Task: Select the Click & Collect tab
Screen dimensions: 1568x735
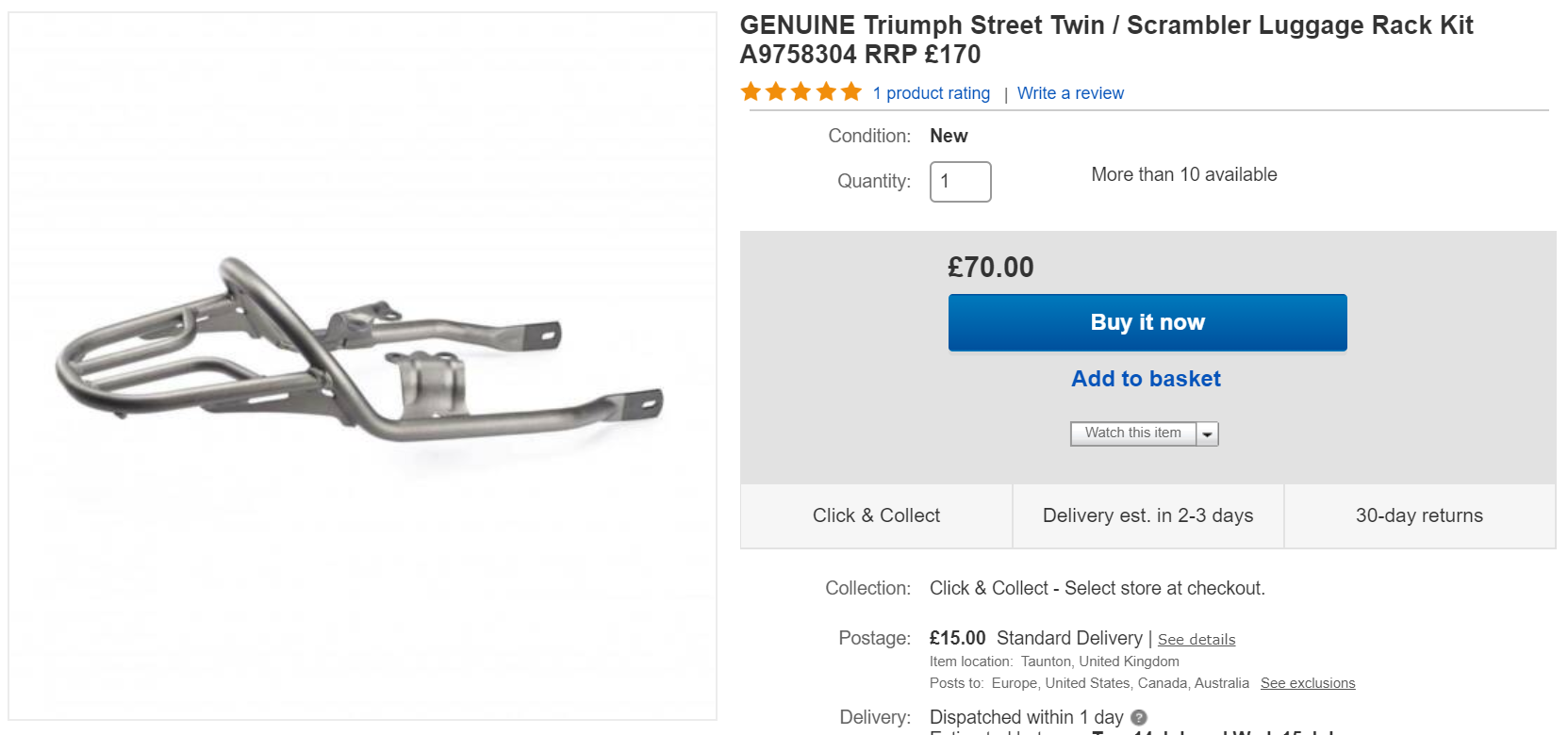Action: (876, 515)
